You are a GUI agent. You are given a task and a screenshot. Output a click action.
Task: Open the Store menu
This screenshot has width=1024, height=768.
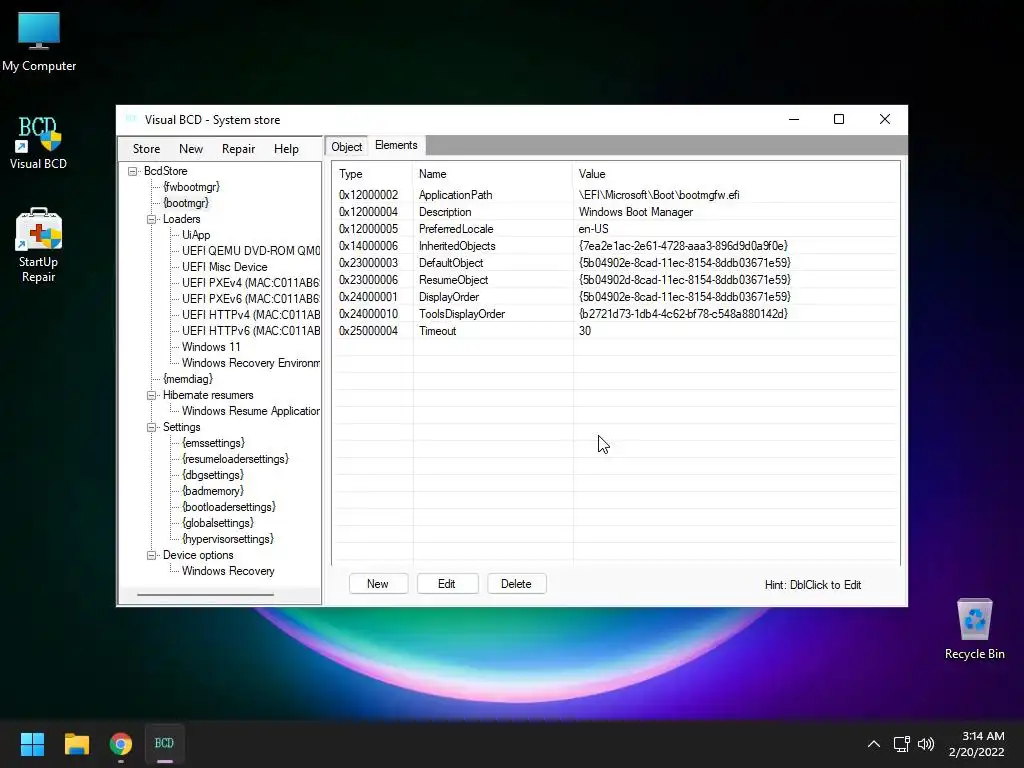146,149
